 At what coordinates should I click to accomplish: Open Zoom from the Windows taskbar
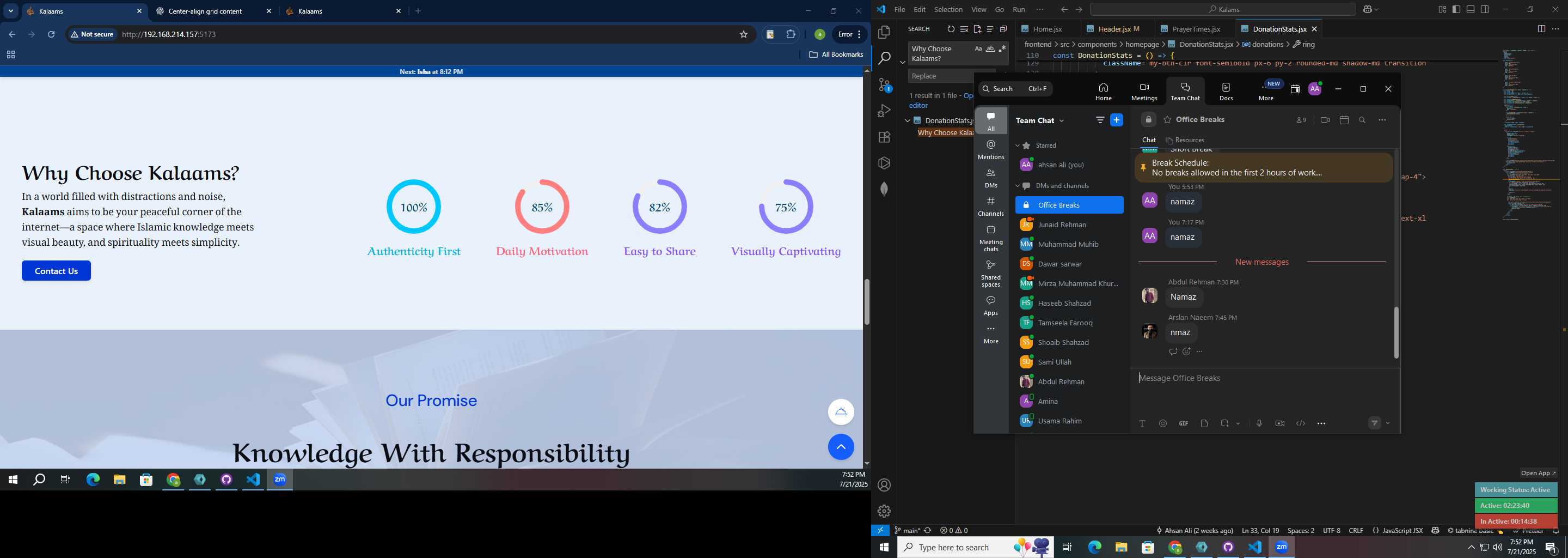tap(1281, 548)
